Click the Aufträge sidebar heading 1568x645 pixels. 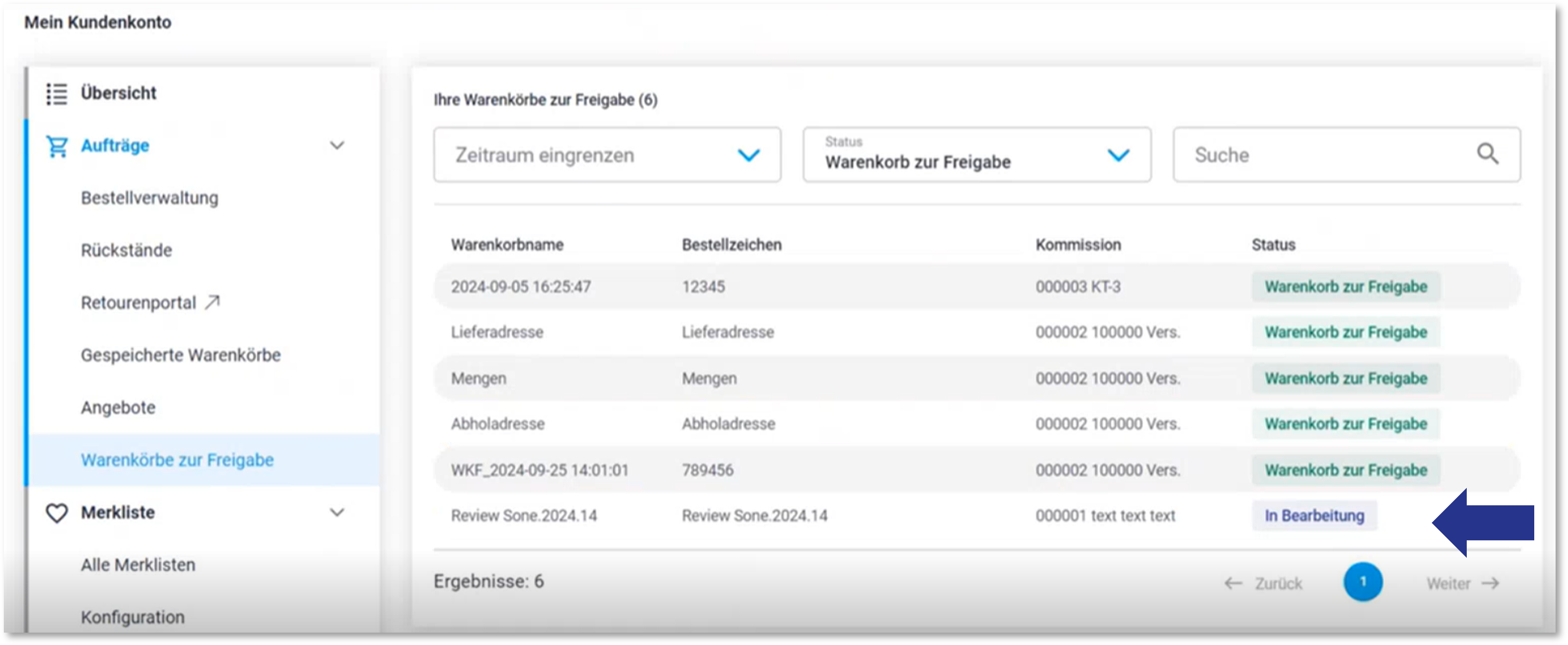click(x=115, y=146)
